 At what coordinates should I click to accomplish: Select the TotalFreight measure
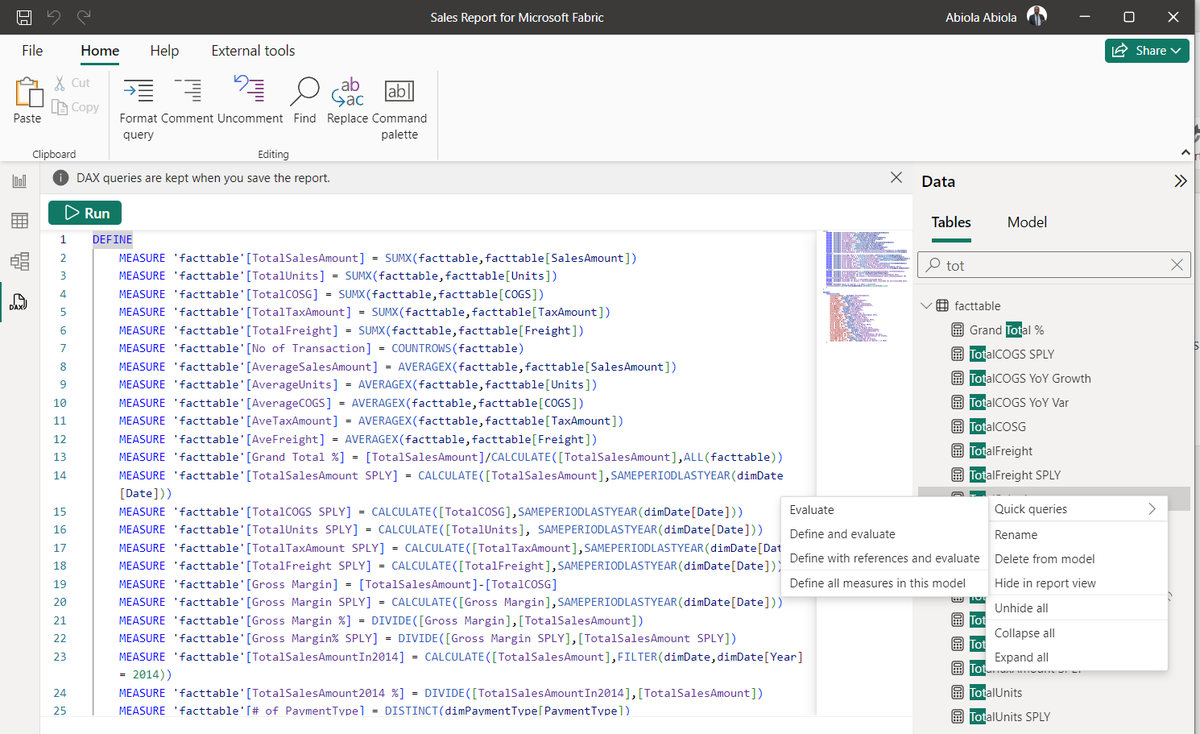pyautogui.click(x=1001, y=451)
